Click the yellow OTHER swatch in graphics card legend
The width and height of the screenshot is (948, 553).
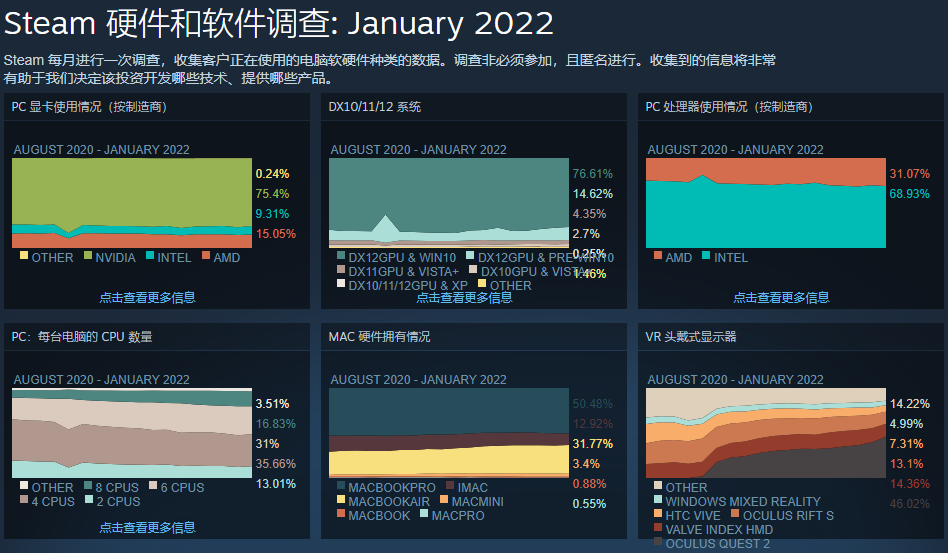click(24, 255)
